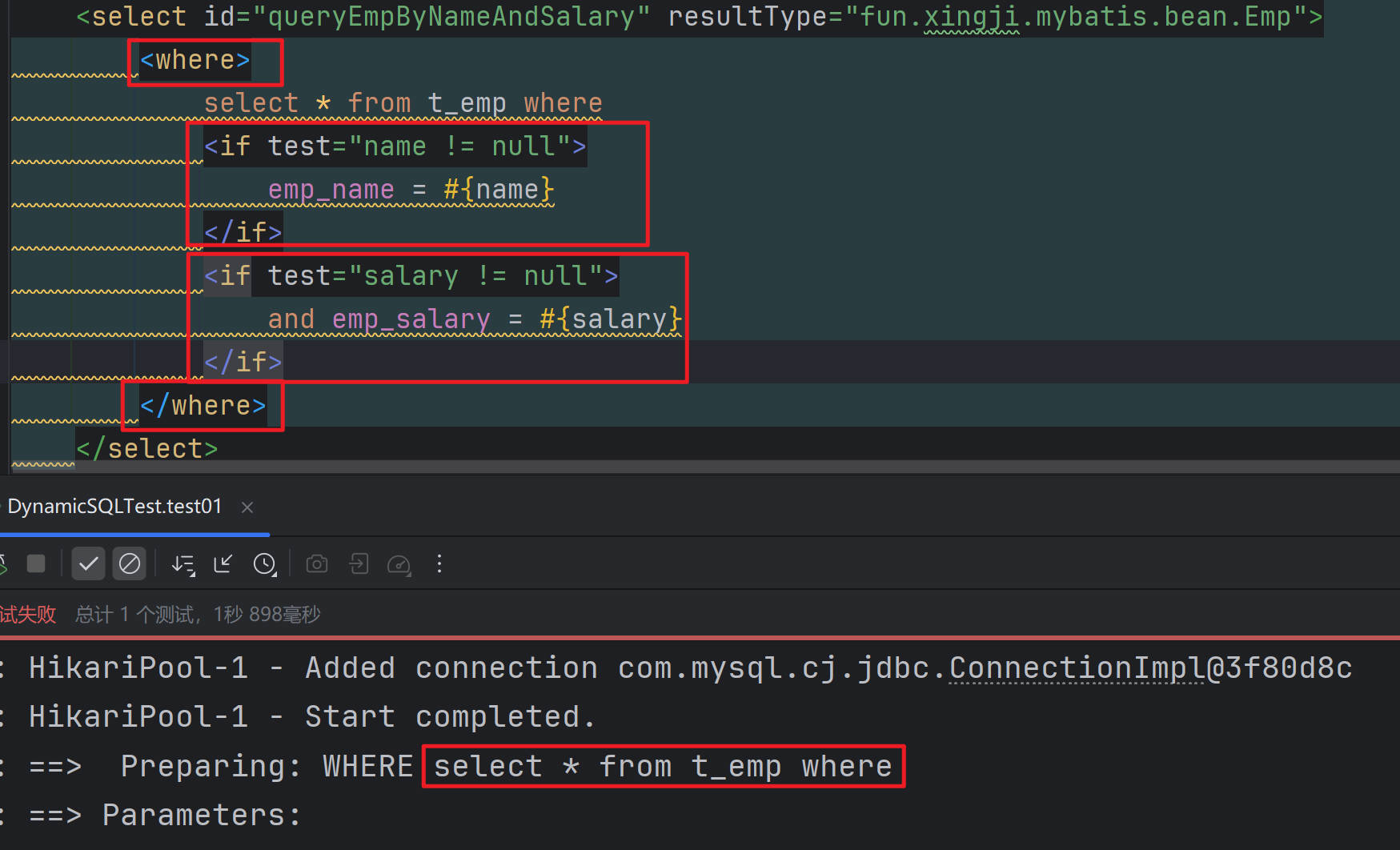
Task: Click the camera snapshot icon in test toolbar
Action: pyautogui.click(x=316, y=563)
